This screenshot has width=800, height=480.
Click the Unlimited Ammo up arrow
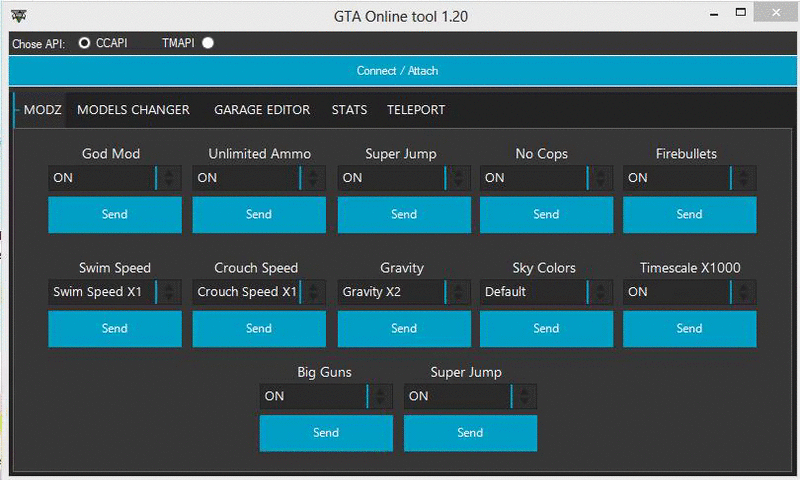click(x=313, y=173)
